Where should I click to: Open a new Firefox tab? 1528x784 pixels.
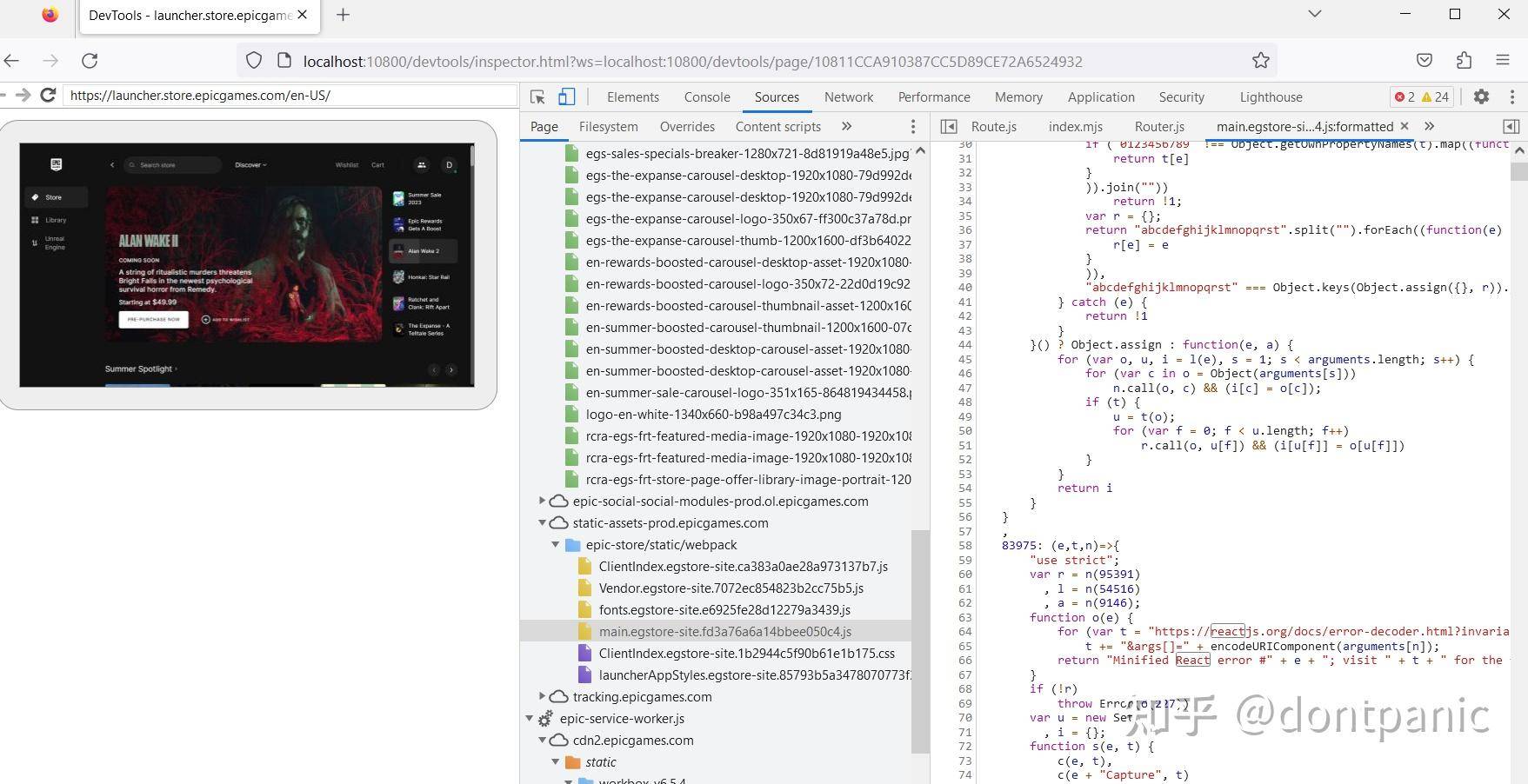[343, 15]
